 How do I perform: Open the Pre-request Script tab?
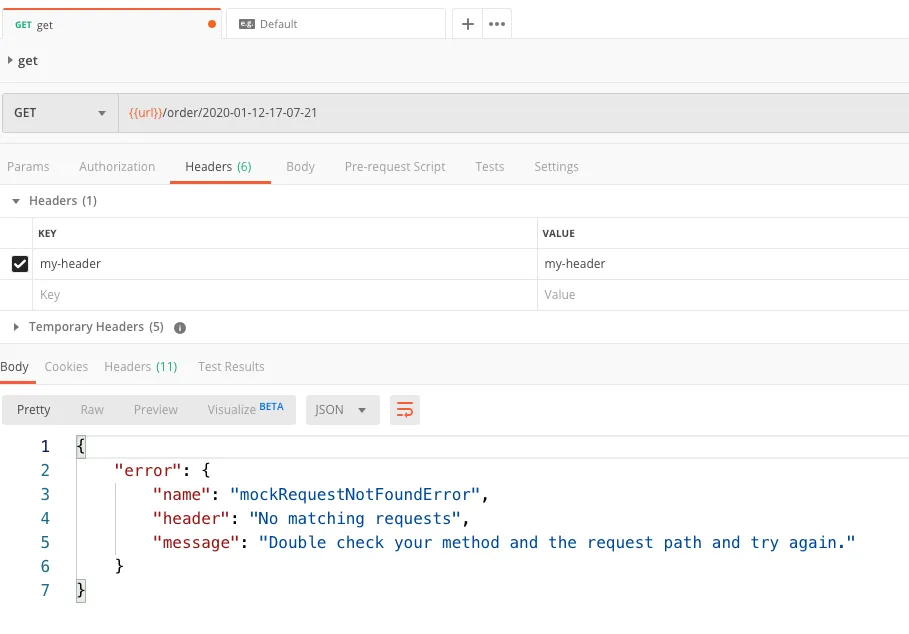[x=395, y=166]
